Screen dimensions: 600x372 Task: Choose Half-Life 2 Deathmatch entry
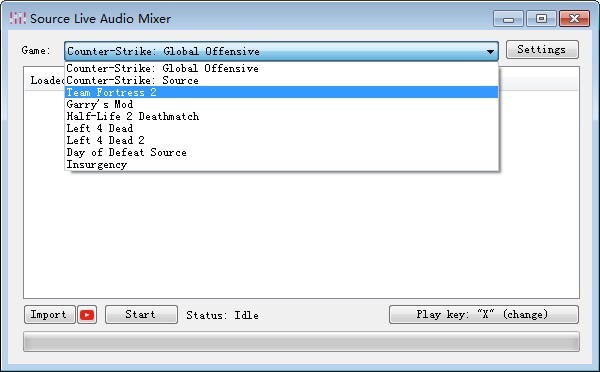[282, 116]
